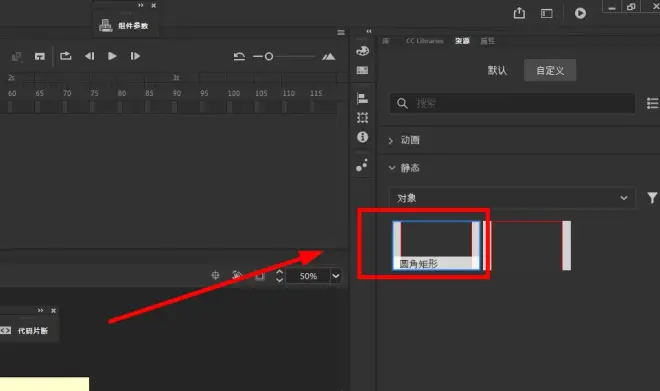Image resolution: width=660 pixels, height=391 pixels.
Task: Open the Align panel icon
Action: [x=362, y=98]
